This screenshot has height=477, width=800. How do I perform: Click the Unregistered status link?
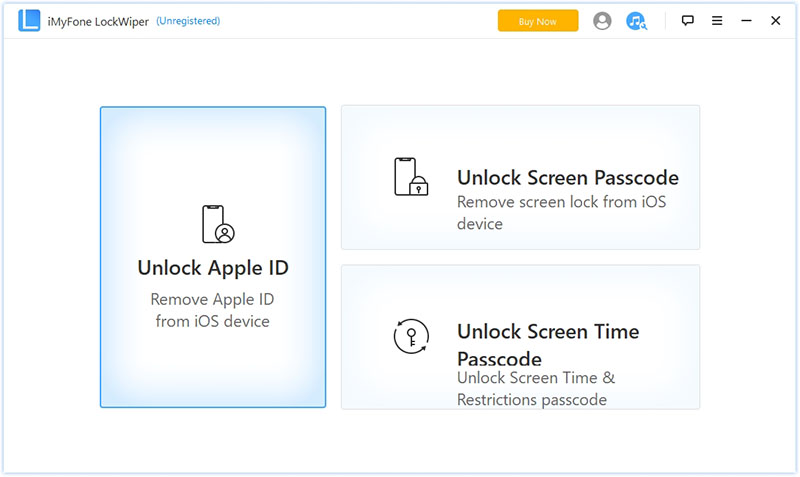pos(188,21)
